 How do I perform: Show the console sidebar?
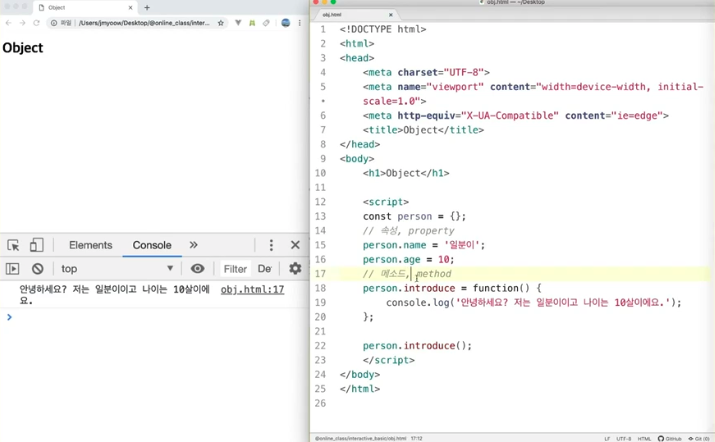pyautogui.click(x=12, y=269)
